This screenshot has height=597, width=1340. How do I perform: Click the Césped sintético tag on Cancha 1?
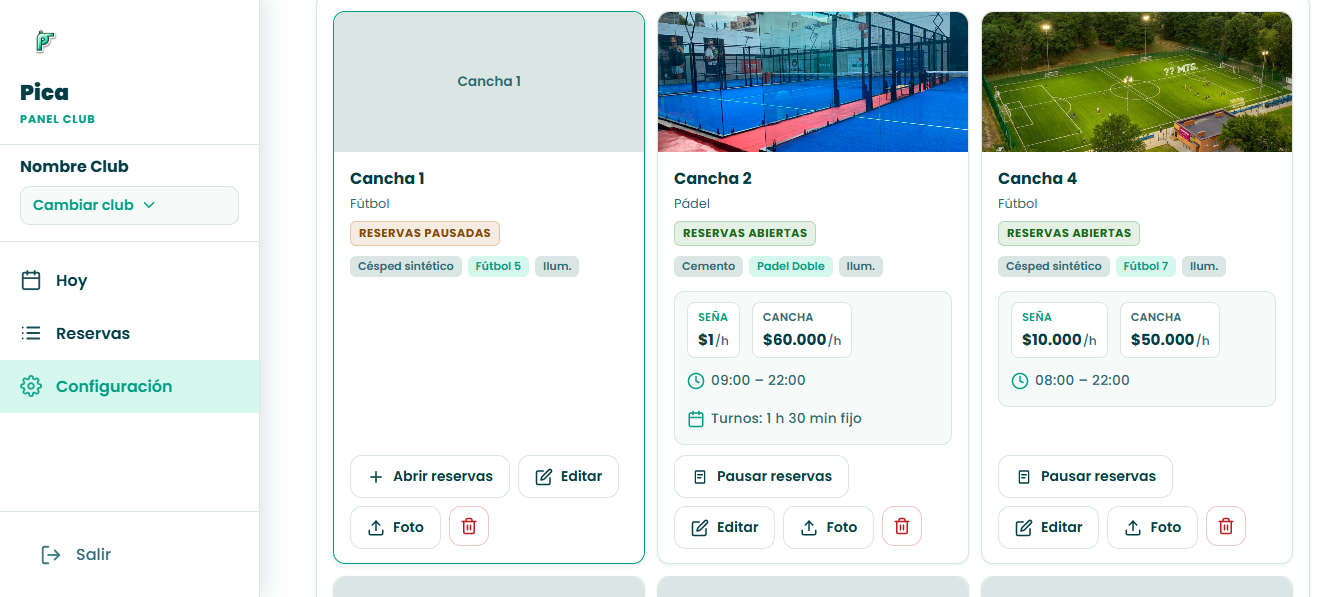[406, 267]
